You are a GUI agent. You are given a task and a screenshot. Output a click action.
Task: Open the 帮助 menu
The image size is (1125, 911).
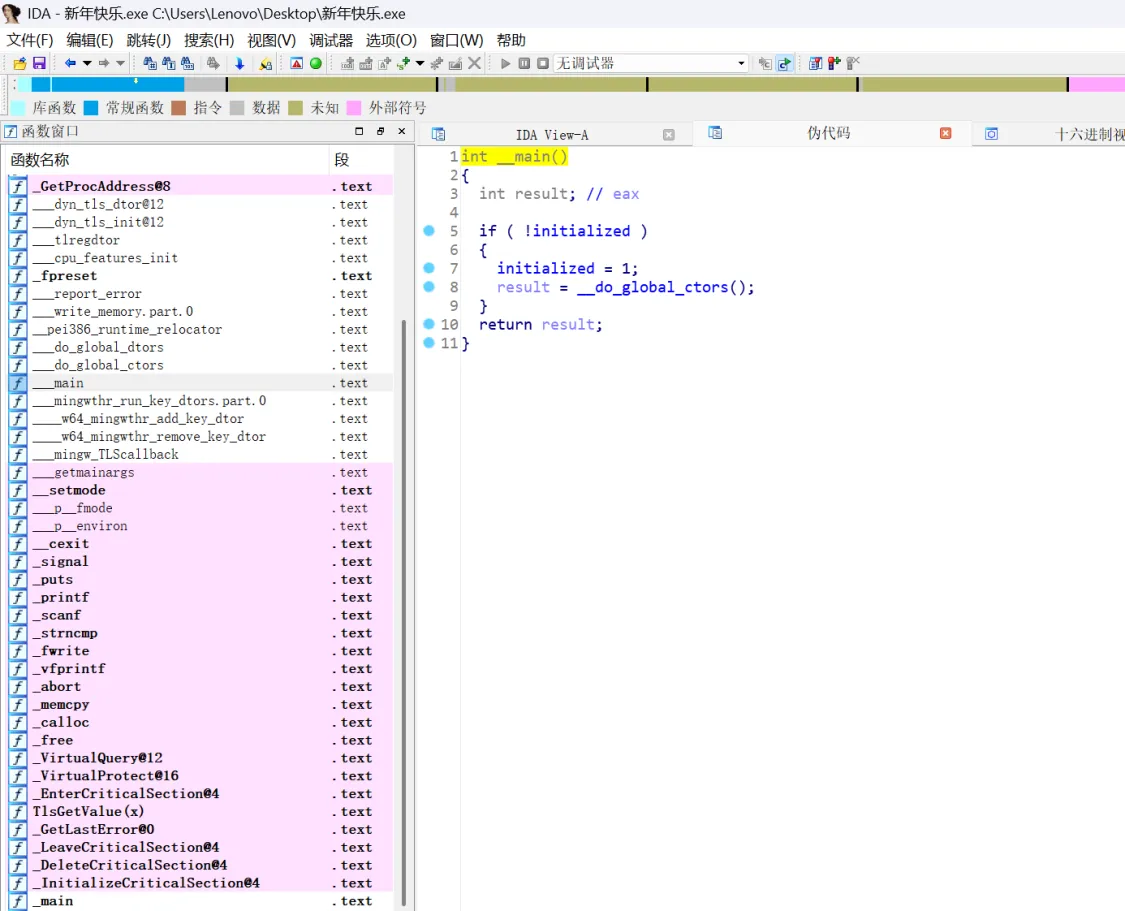point(511,40)
